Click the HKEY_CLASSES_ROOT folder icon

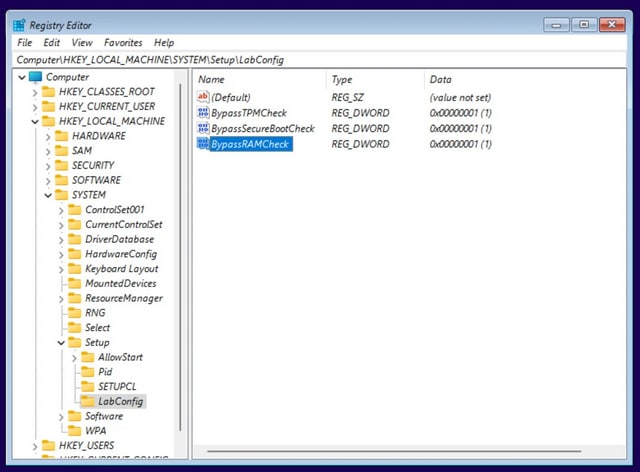49,91
